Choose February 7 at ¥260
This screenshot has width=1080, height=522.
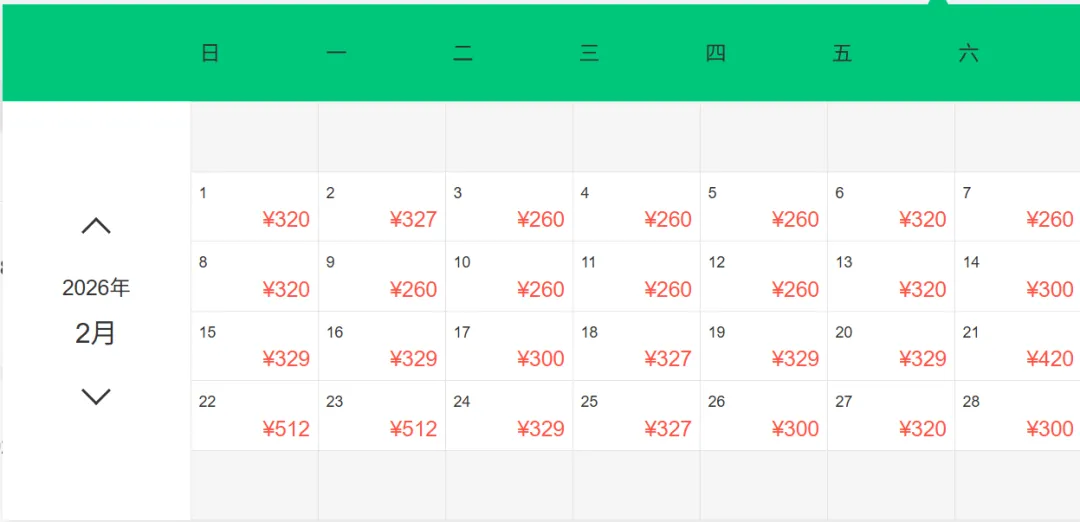coord(1017,207)
